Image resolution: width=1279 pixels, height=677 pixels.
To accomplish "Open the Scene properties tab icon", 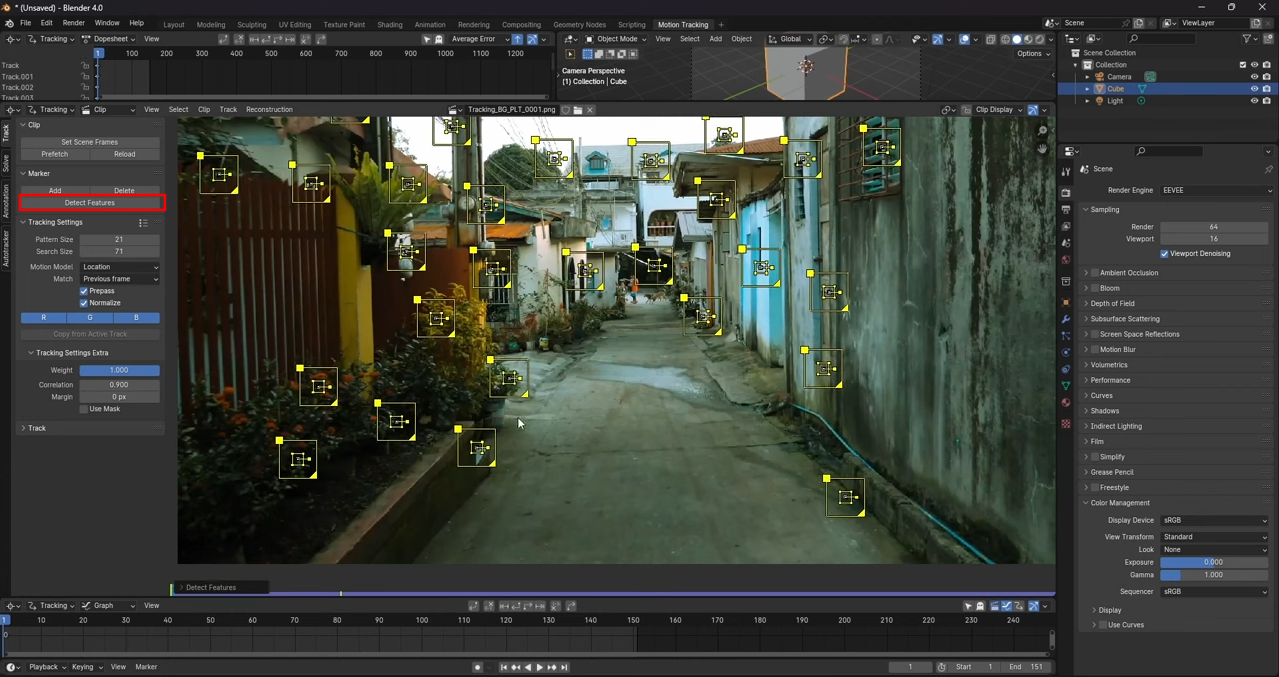I will point(1066,243).
